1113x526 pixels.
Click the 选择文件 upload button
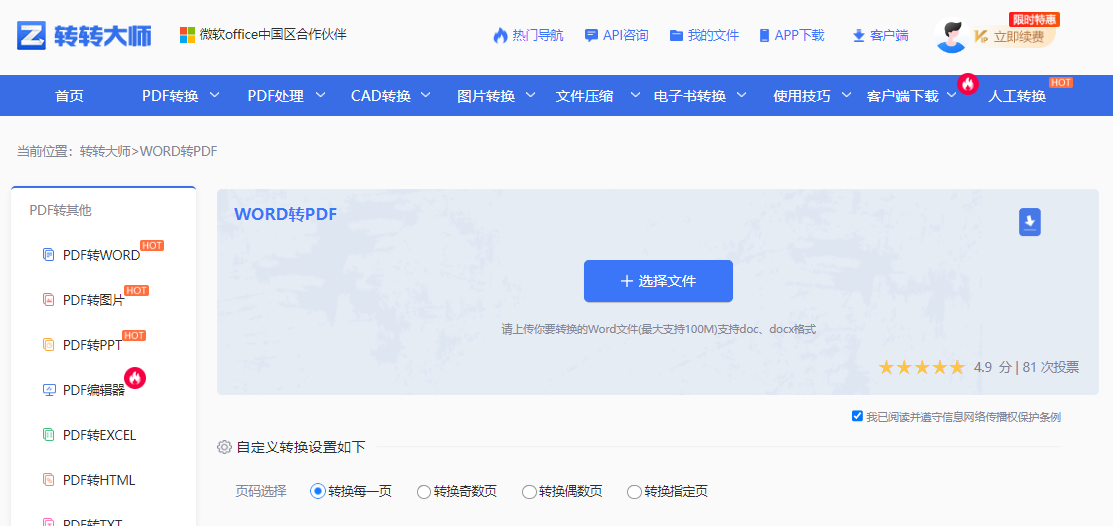(x=658, y=281)
